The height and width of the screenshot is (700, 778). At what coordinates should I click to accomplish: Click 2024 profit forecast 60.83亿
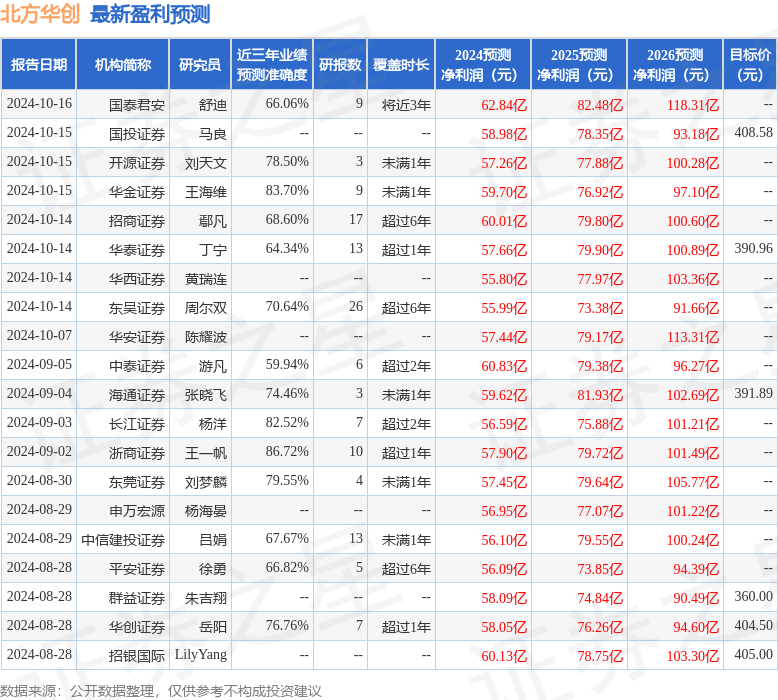pos(504,366)
